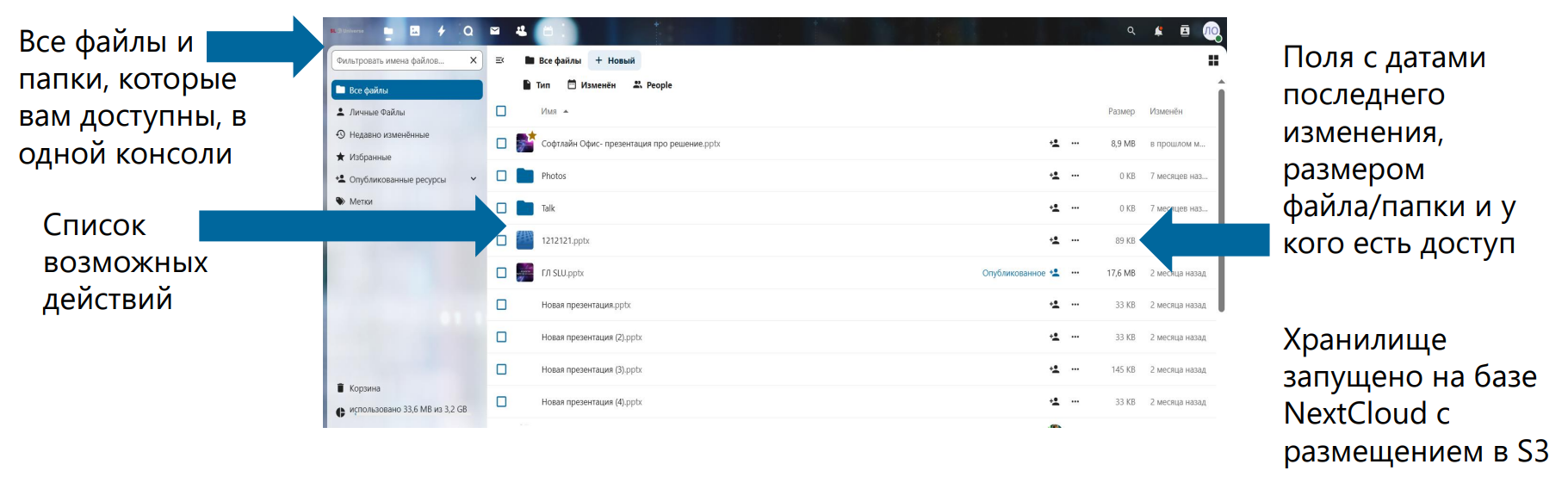Viewport: 1568px width, 483px height.
Task: Open the People filter dropdown
Action: coord(653,85)
